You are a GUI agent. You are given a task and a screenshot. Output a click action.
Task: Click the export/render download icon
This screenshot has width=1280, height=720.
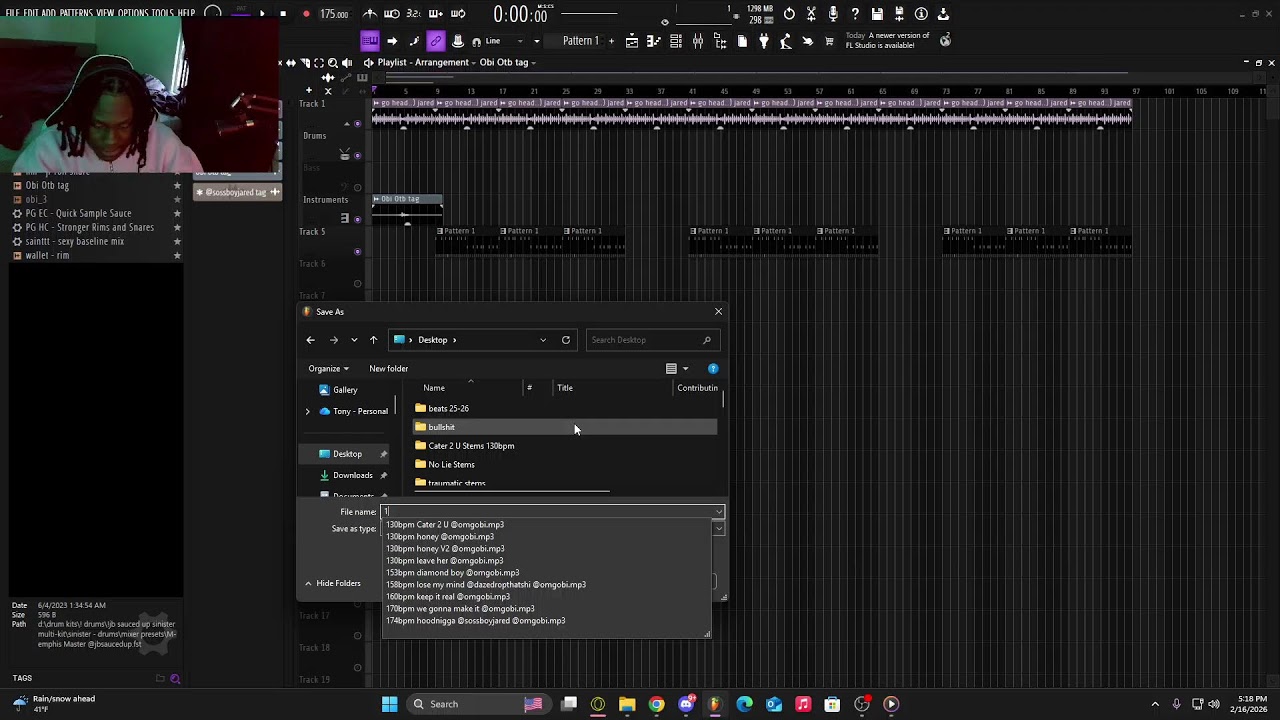tap(943, 14)
